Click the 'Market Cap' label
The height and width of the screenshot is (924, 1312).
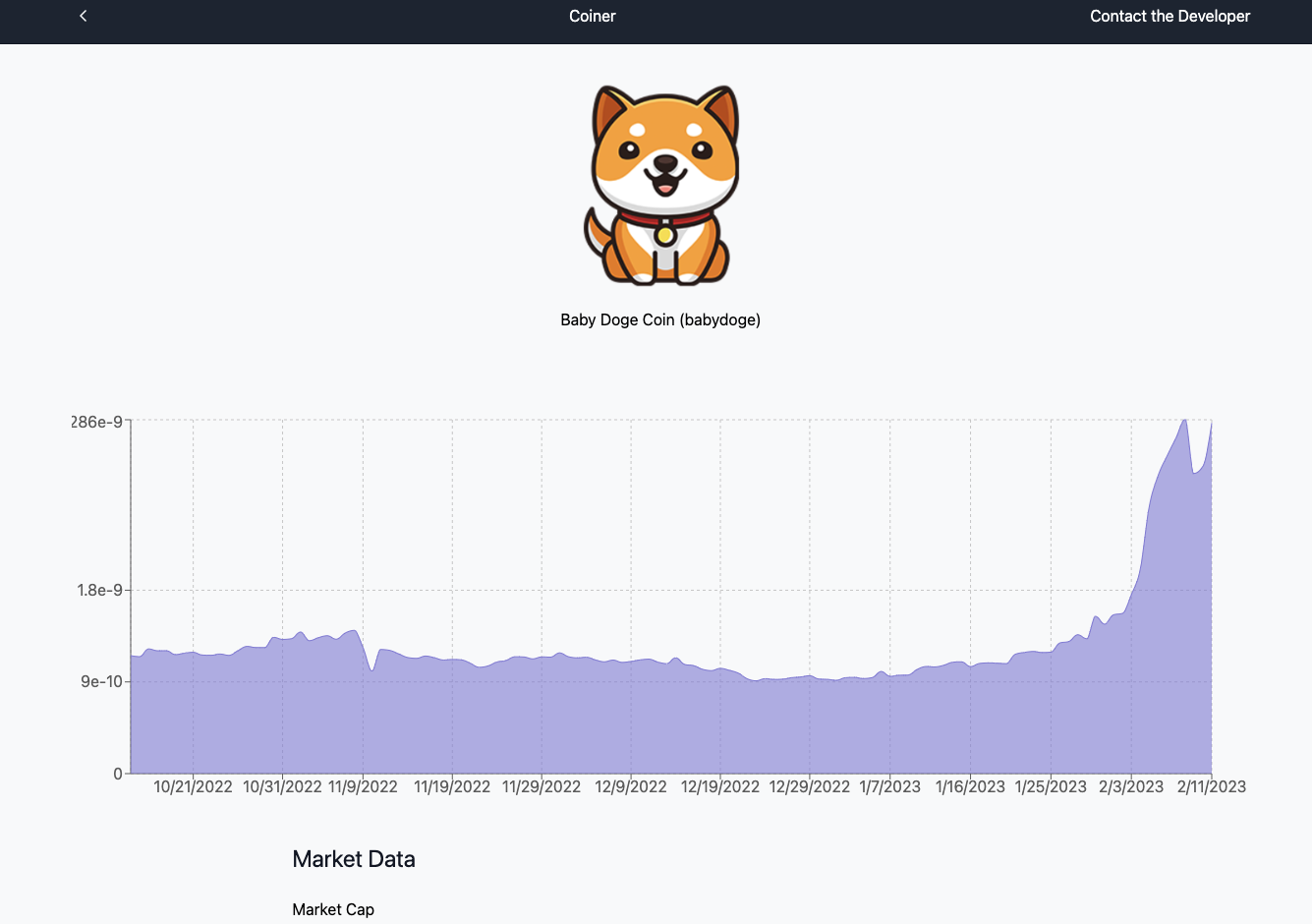click(x=333, y=909)
